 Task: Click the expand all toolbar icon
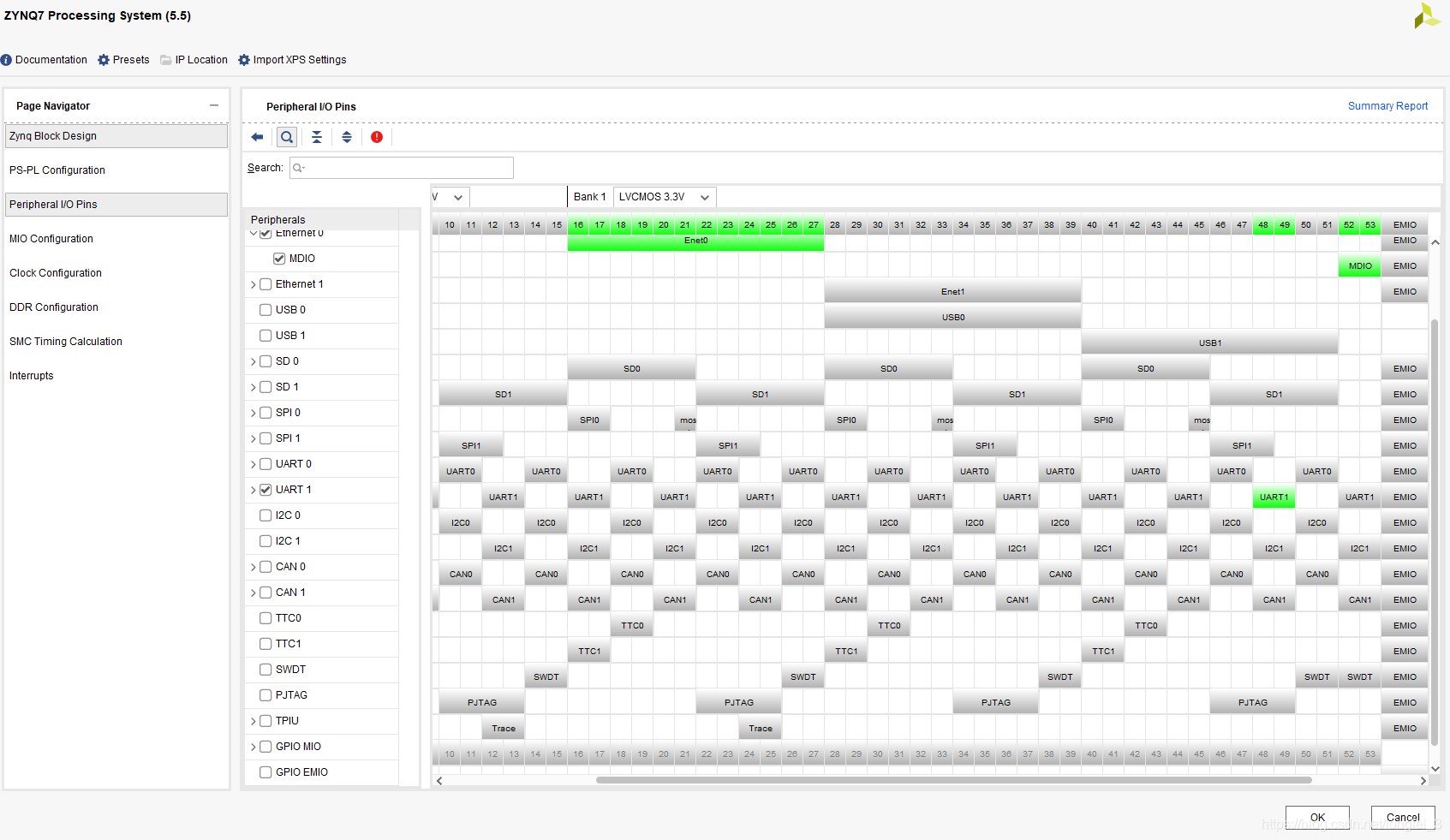(347, 137)
